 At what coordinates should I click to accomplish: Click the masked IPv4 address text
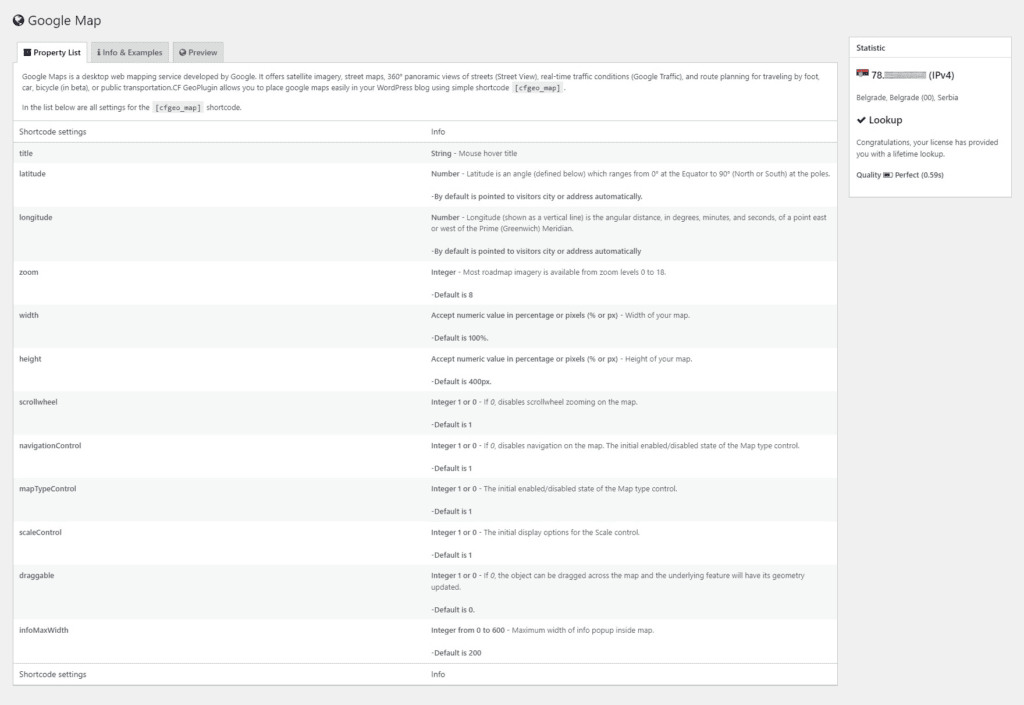tap(912, 75)
